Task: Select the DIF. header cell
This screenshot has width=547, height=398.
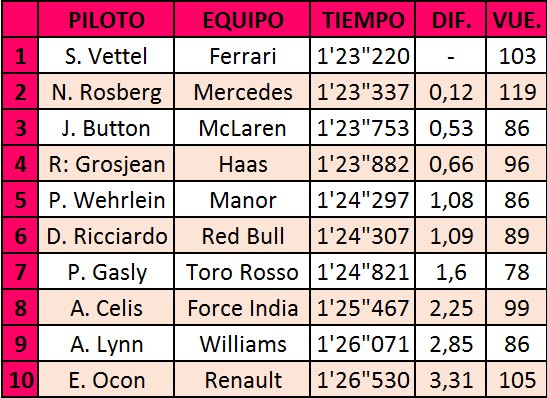Action: point(451,20)
